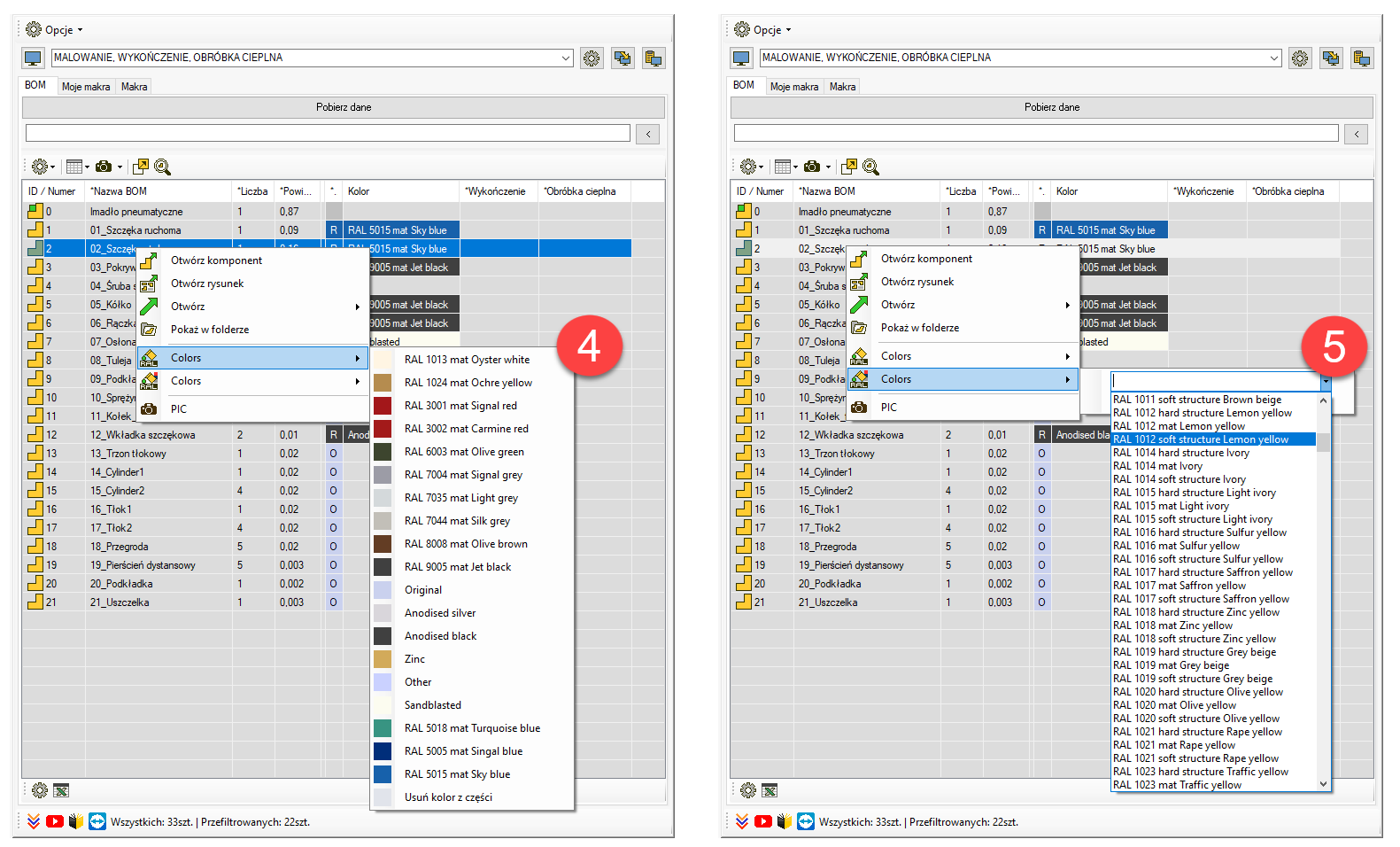Choose Otwórz rysunek in left context menu

point(253,284)
